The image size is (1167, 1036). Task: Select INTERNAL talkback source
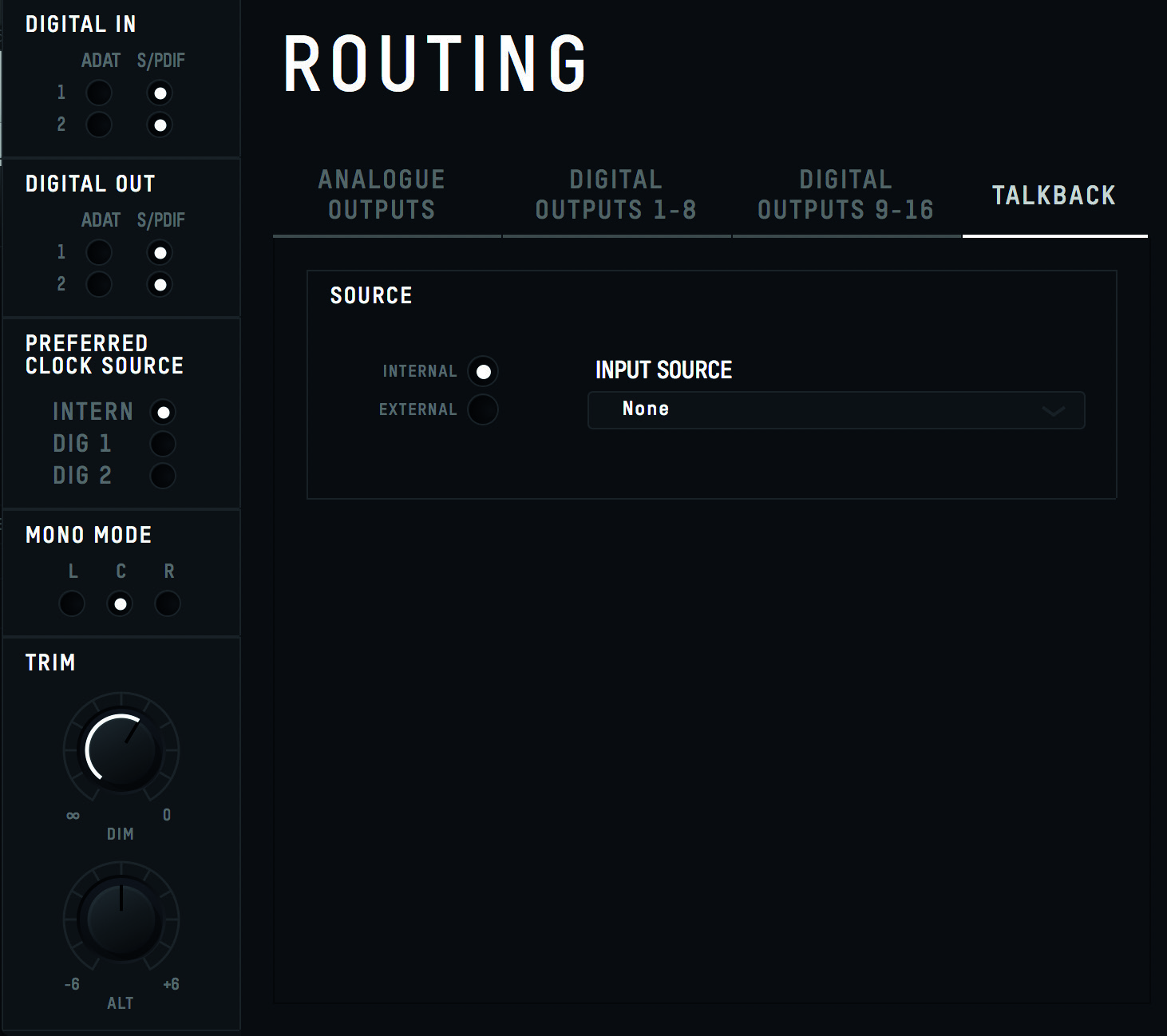click(x=483, y=371)
